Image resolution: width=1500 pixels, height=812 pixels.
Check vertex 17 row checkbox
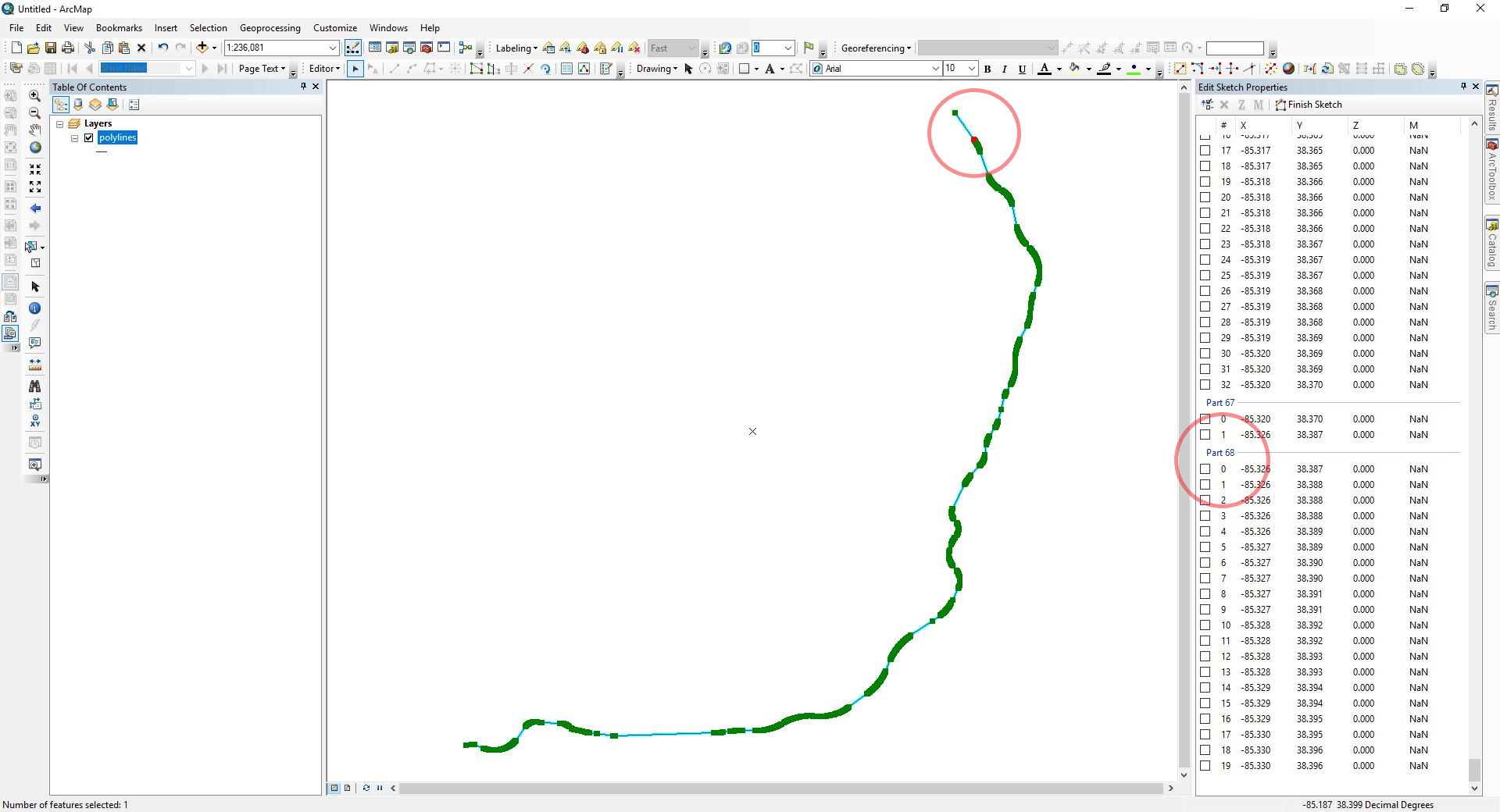[1205, 151]
